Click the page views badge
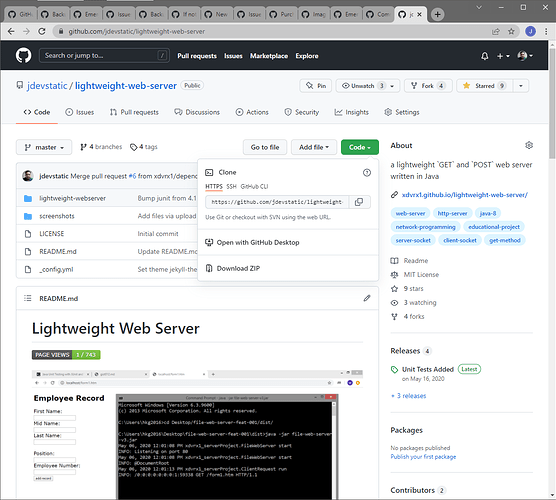This screenshot has height=500, width=556. [66, 355]
